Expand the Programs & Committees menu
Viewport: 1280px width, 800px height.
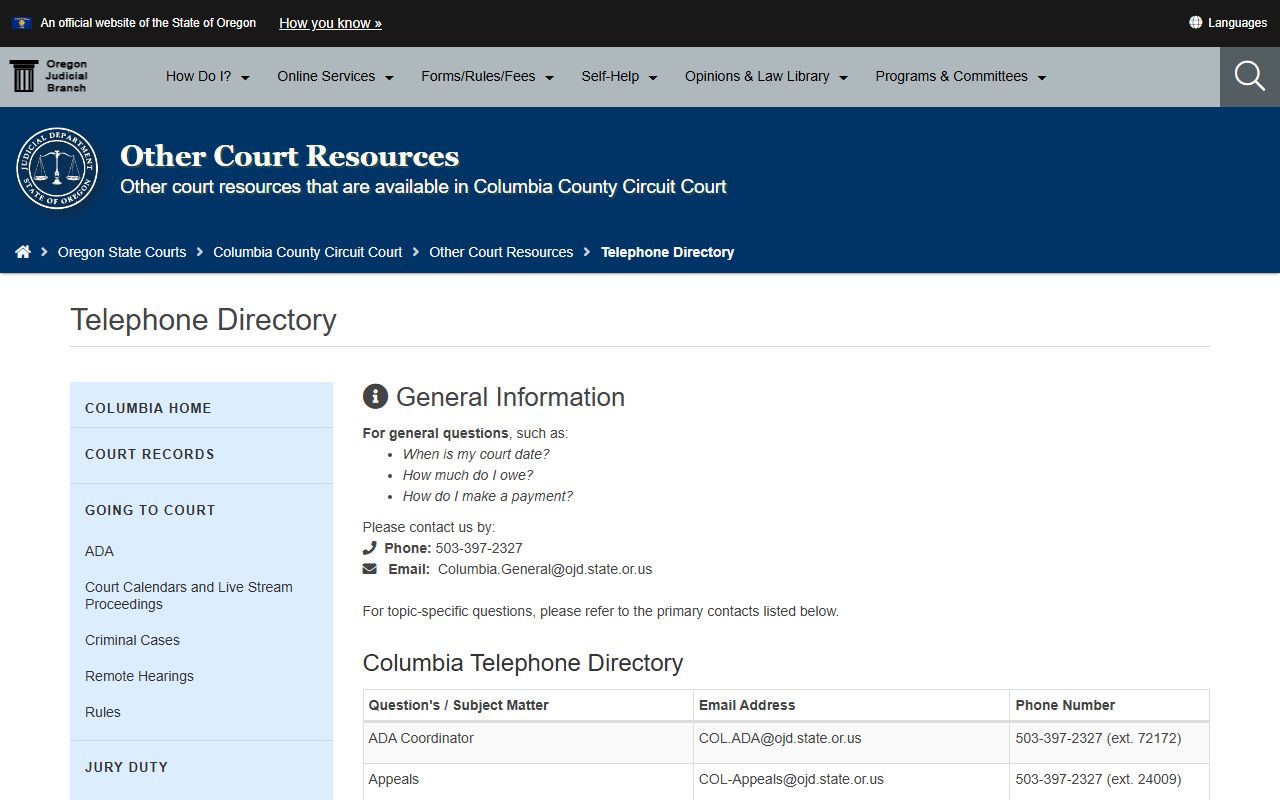(960, 76)
